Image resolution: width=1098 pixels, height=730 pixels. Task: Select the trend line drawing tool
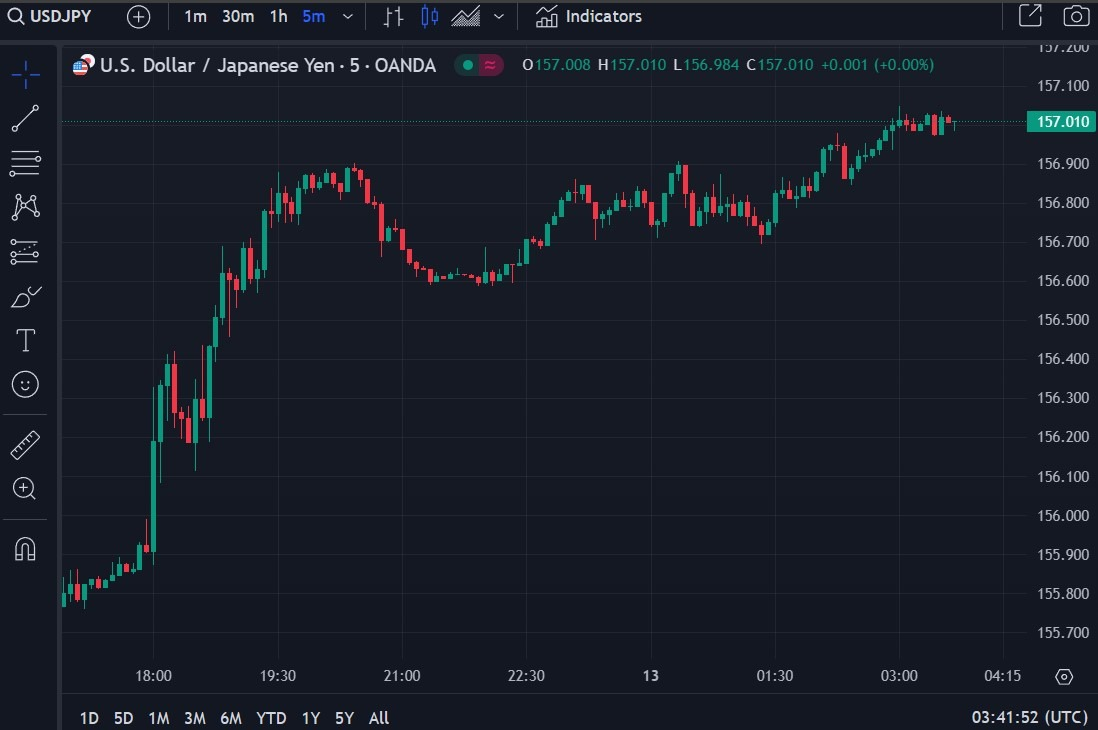[x=25, y=118]
